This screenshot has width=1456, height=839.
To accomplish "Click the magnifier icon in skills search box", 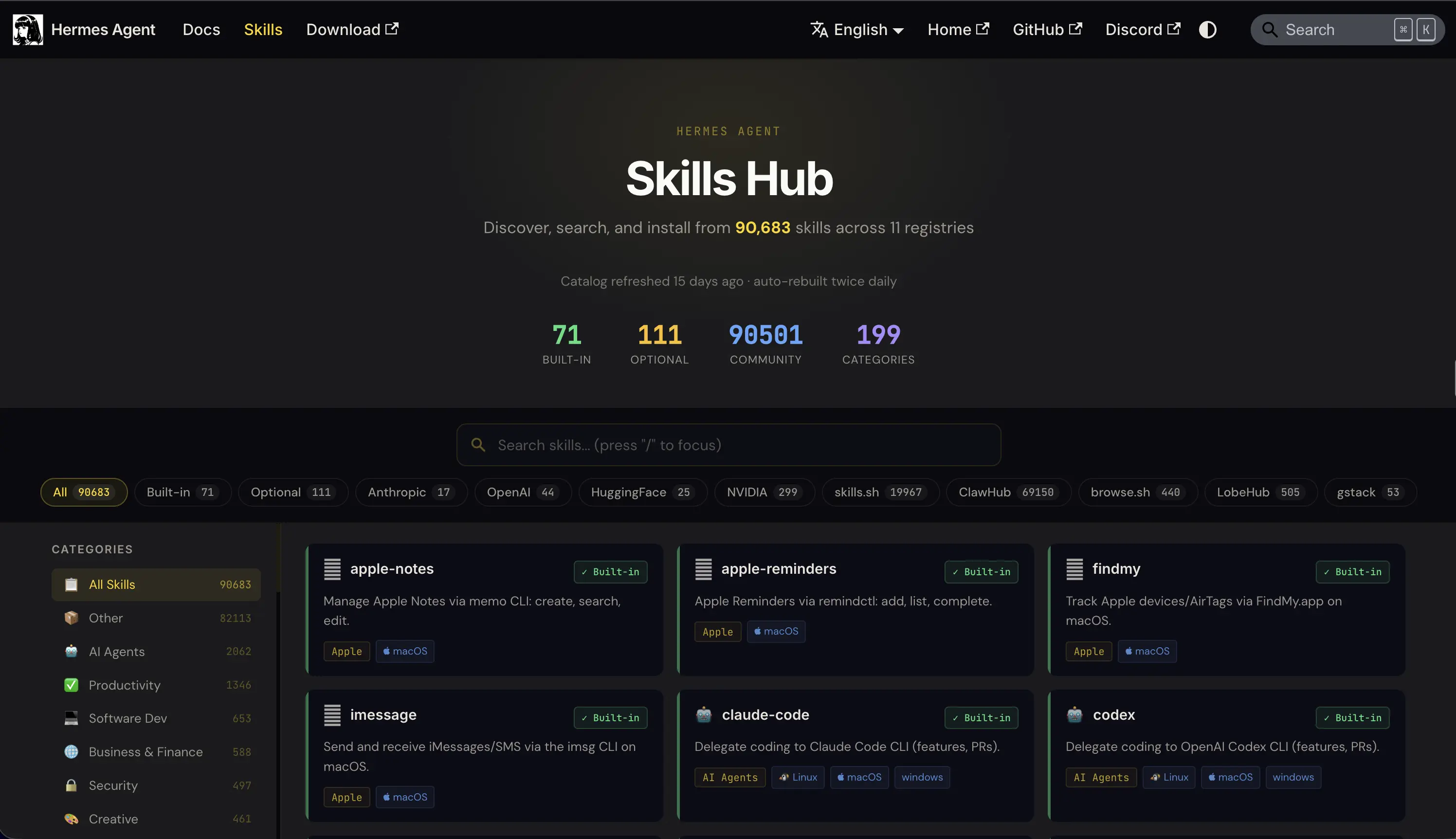I will tap(478, 445).
